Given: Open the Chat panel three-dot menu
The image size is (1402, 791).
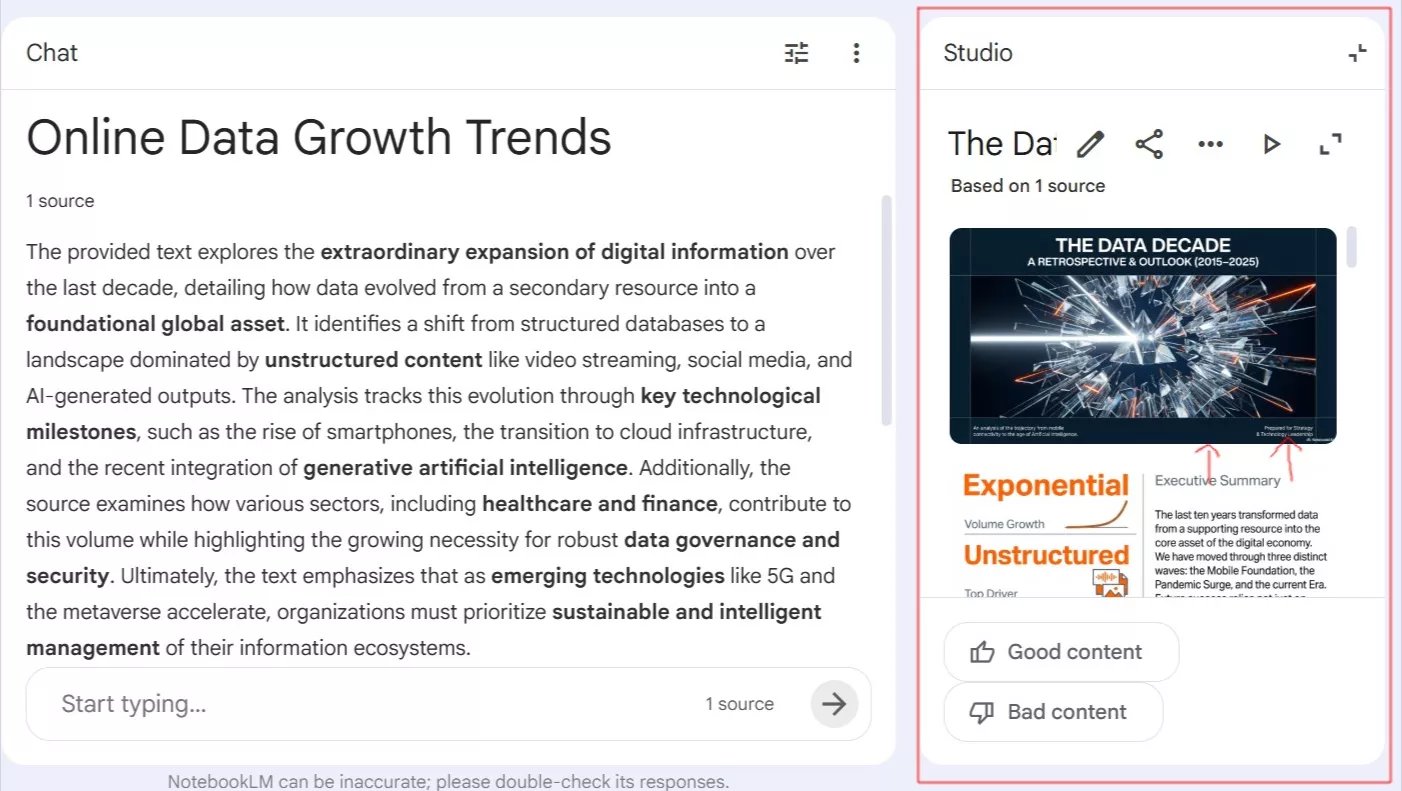Looking at the screenshot, I should (857, 53).
